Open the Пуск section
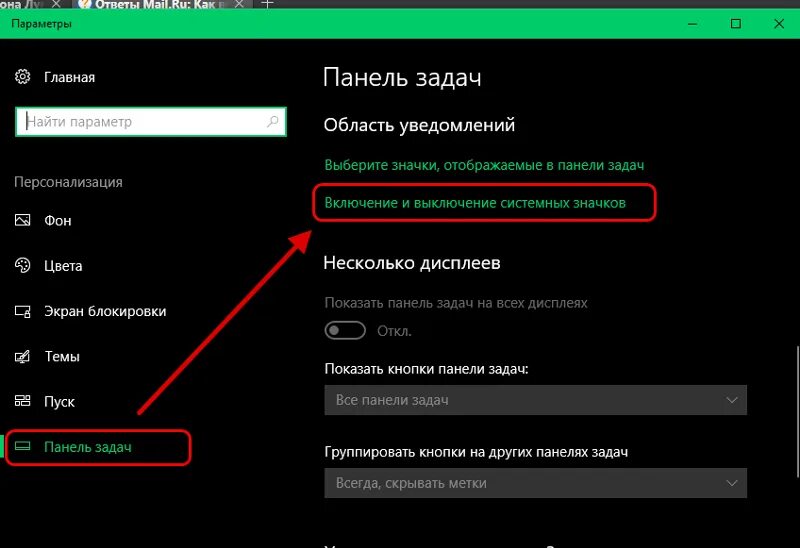Image resolution: width=800 pixels, height=548 pixels. 59,402
